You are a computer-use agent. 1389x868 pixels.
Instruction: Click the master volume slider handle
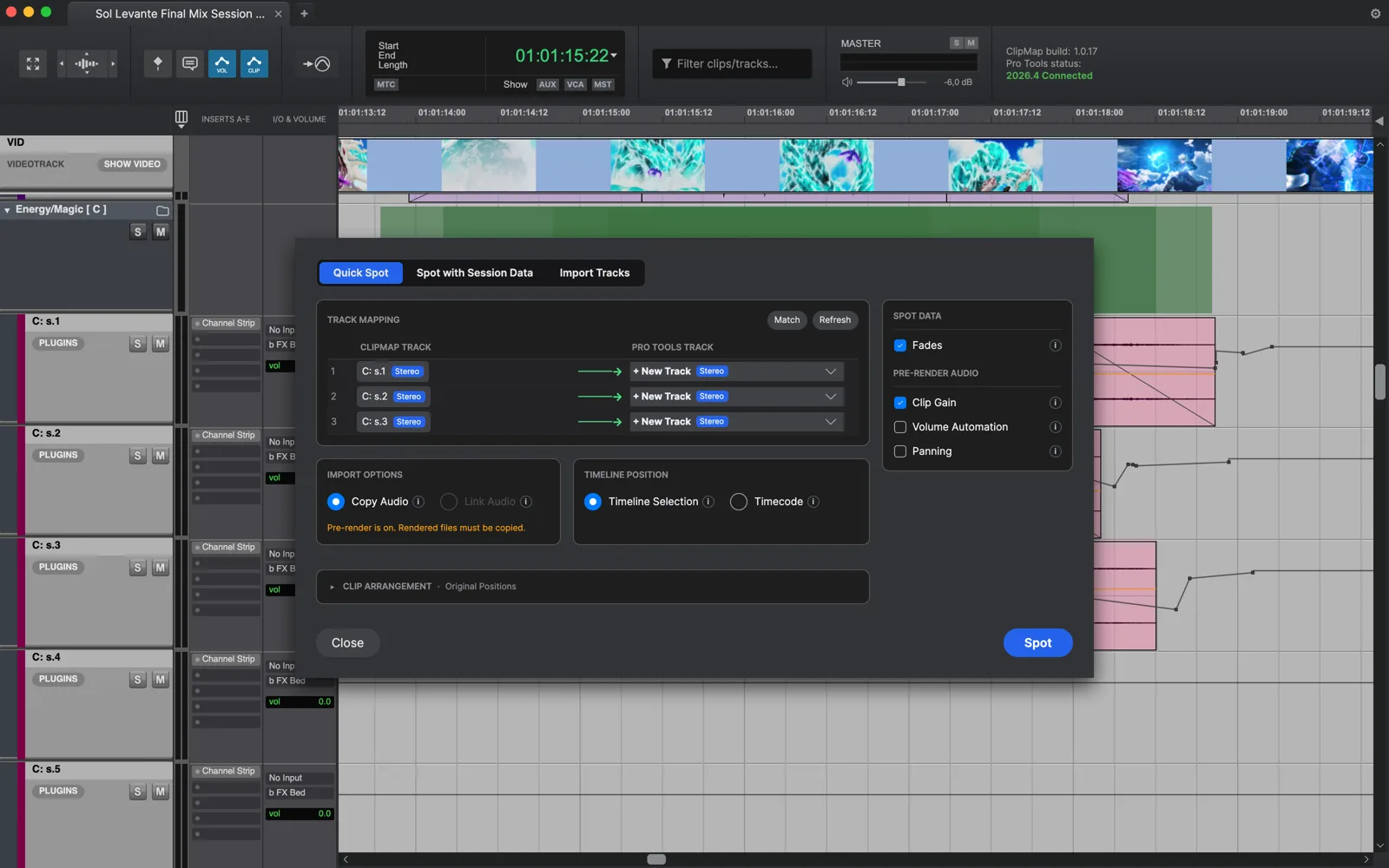(901, 82)
